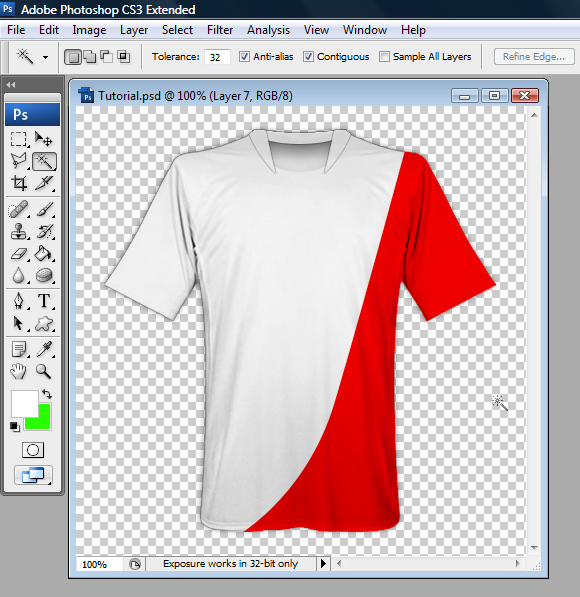
Task: Select the Clone Stamp tool
Action: coord(19,231)
